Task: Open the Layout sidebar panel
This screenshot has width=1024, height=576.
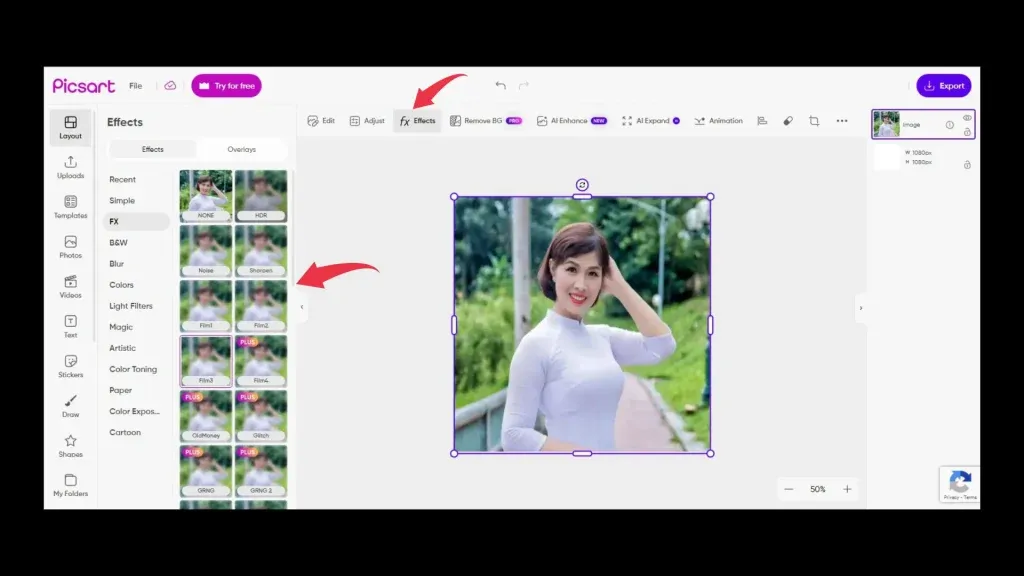Action: 71,127
